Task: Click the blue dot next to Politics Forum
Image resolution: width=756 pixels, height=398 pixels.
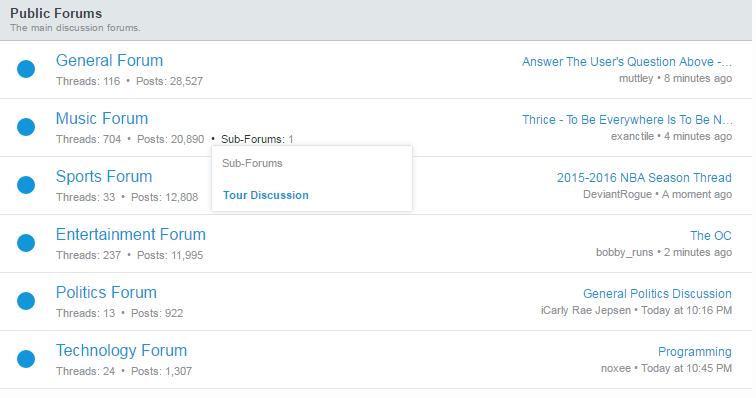Action: coord(26,301)
